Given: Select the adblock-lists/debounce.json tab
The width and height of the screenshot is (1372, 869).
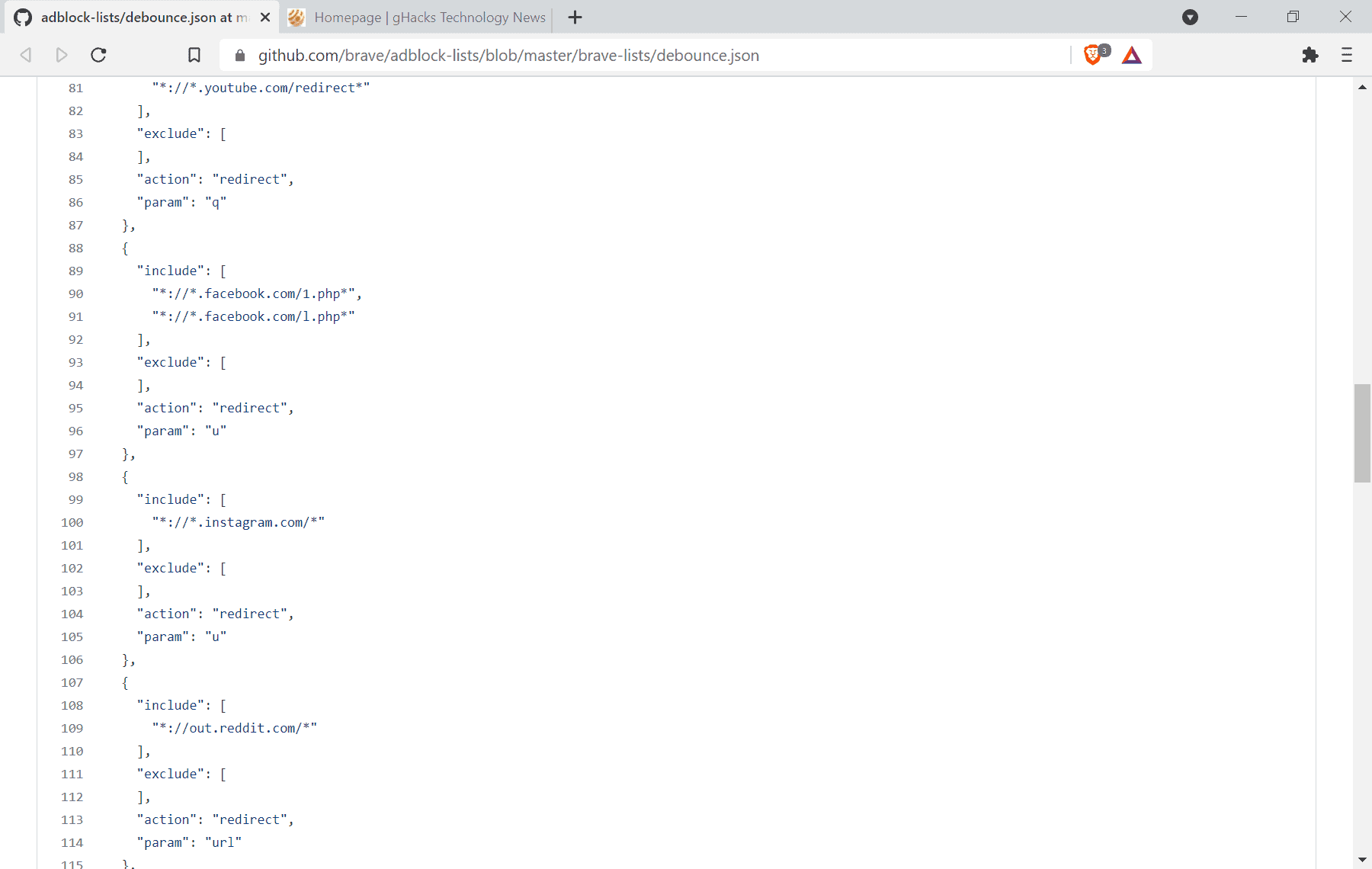Looking at the screenshot, I should click(143, 17).
